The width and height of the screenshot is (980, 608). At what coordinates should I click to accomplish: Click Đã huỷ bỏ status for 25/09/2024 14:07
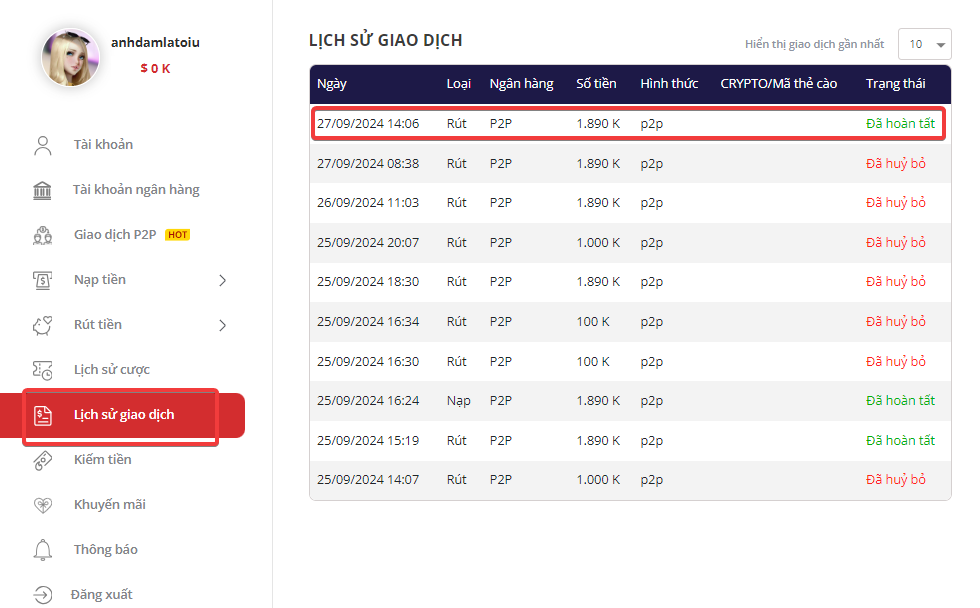(x=896, y=480)
